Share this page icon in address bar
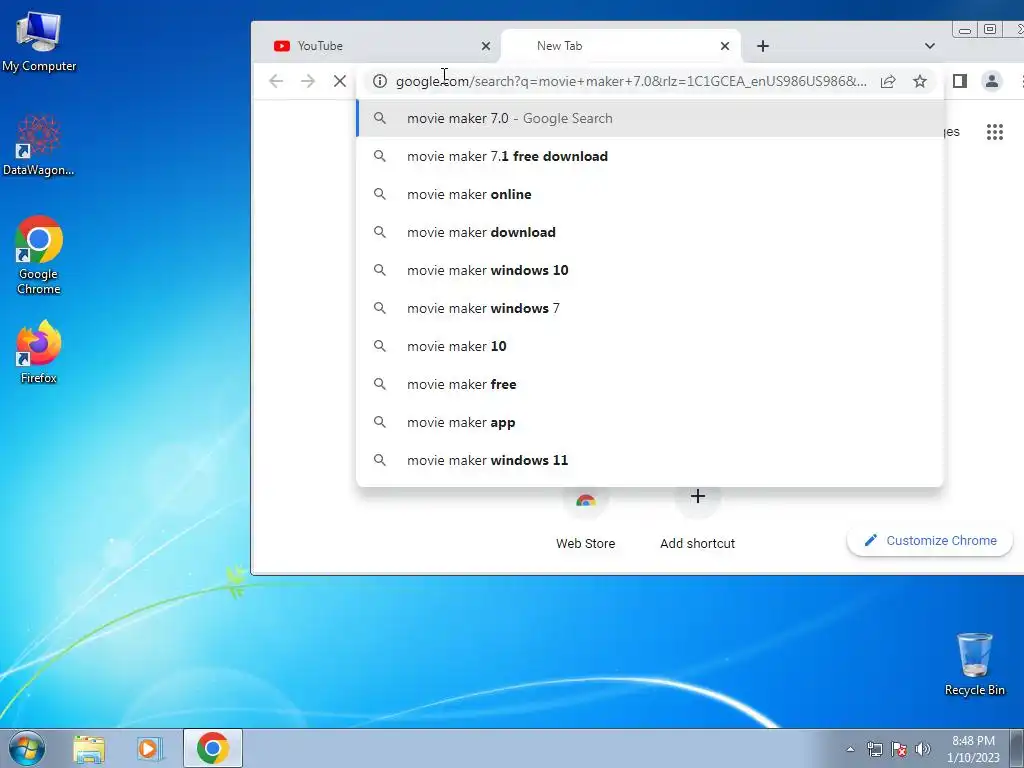 tap(888, 81)
